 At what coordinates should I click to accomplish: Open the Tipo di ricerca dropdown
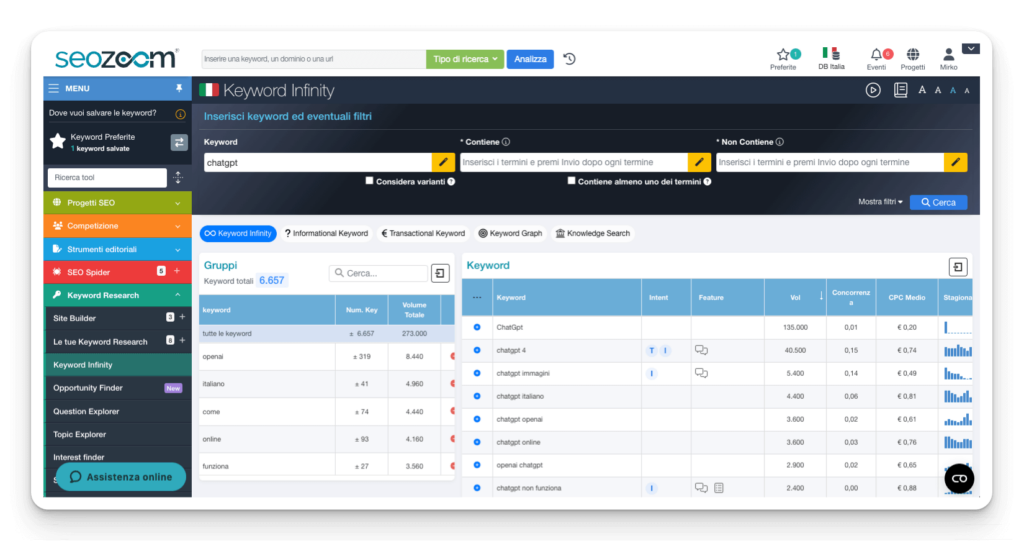click(465, 59)
